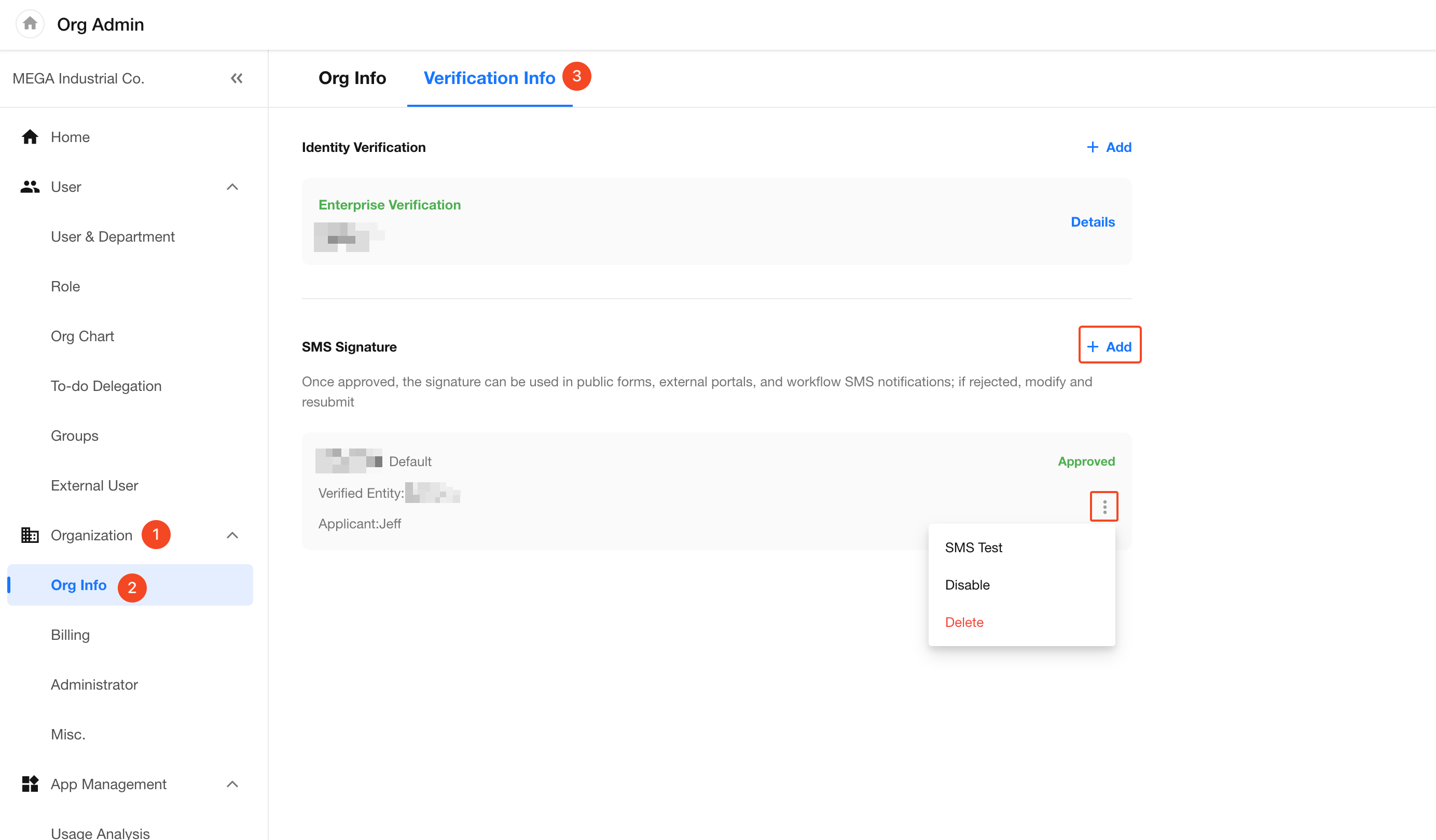The width and height of the screenshot is (1436, 840).
Task: Click the App Management grid icon
Action: pyautogui.click(x=30, y=783)
